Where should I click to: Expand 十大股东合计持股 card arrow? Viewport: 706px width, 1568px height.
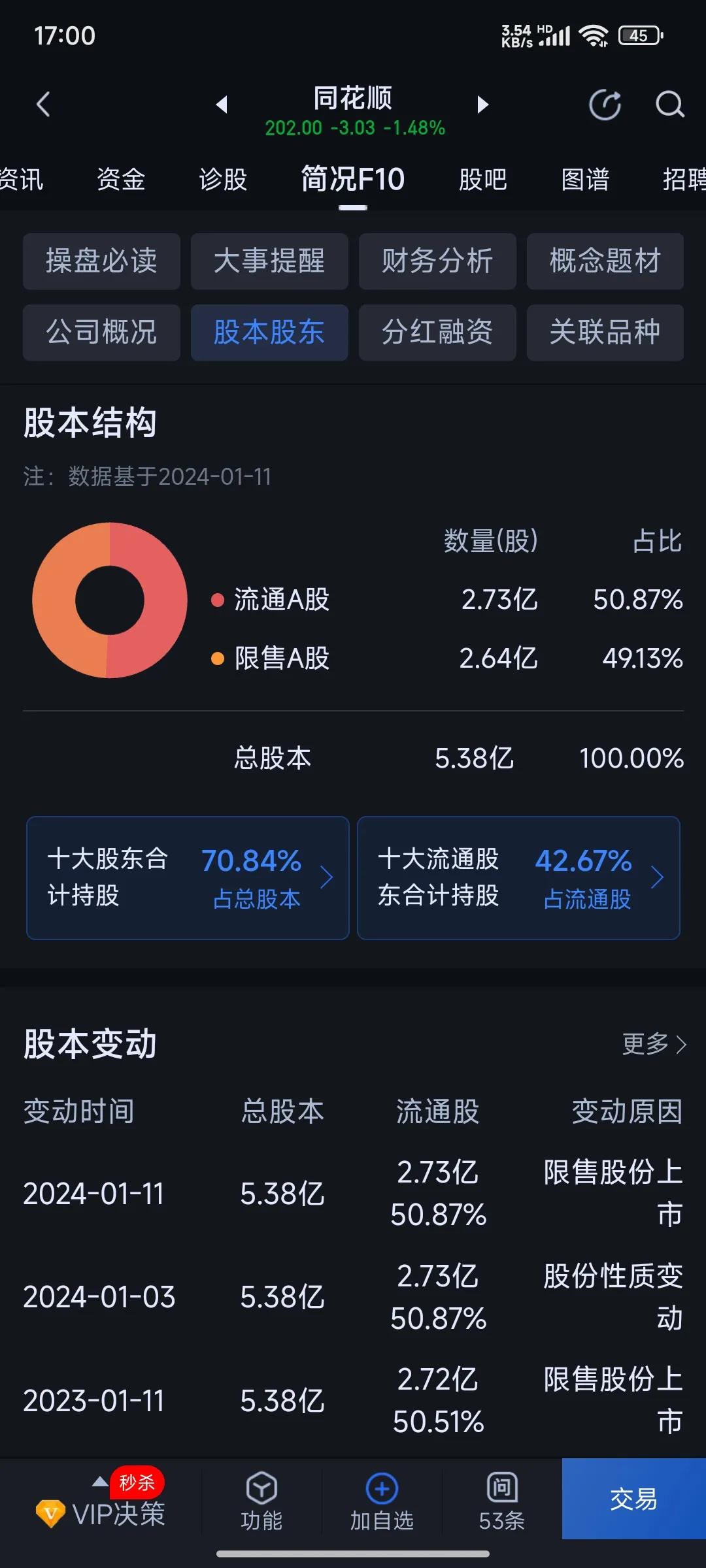pos(327,877)
